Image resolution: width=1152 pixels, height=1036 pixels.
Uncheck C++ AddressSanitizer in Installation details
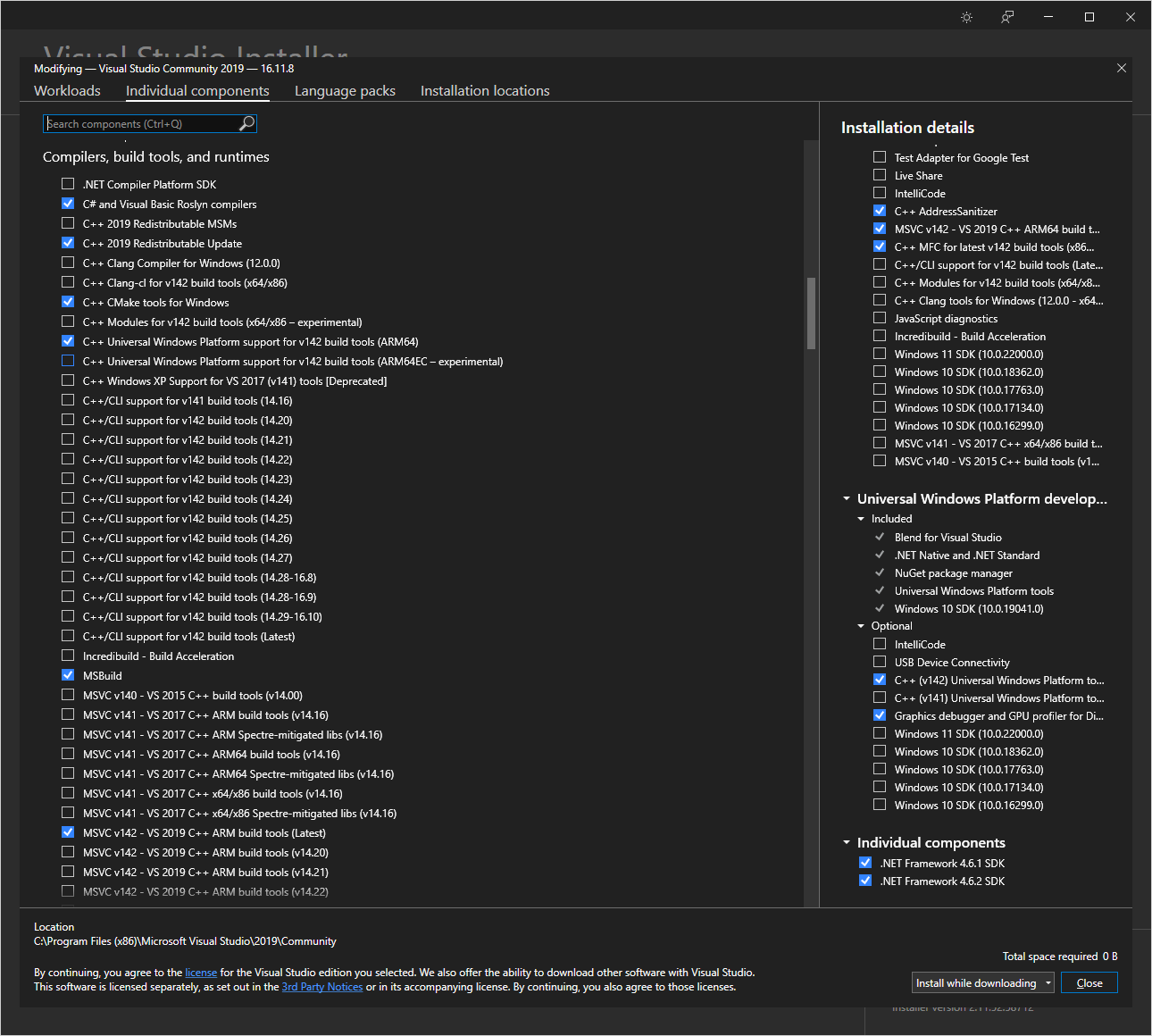click(880, 211)
